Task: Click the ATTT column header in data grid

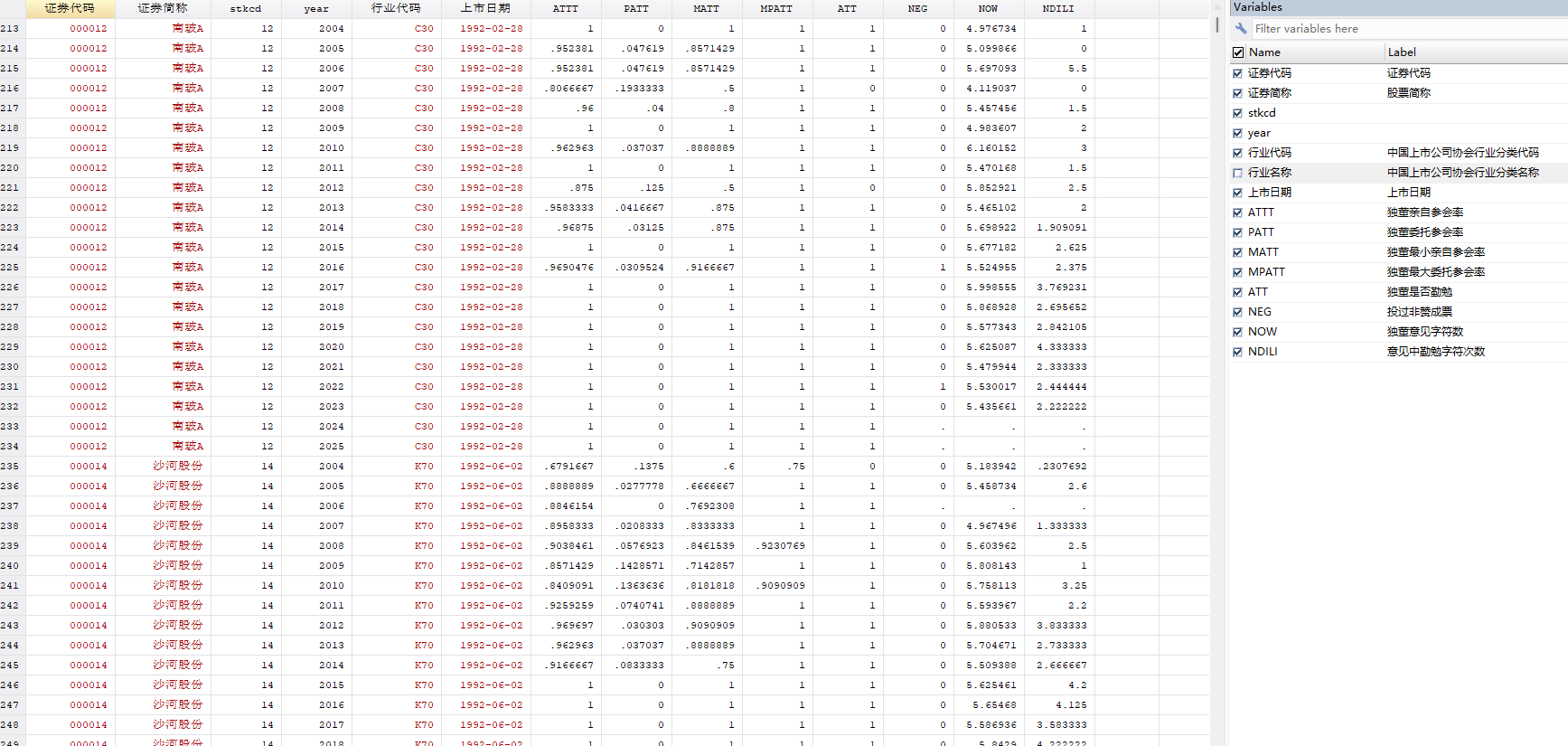Action: click(x=565, y=8)
